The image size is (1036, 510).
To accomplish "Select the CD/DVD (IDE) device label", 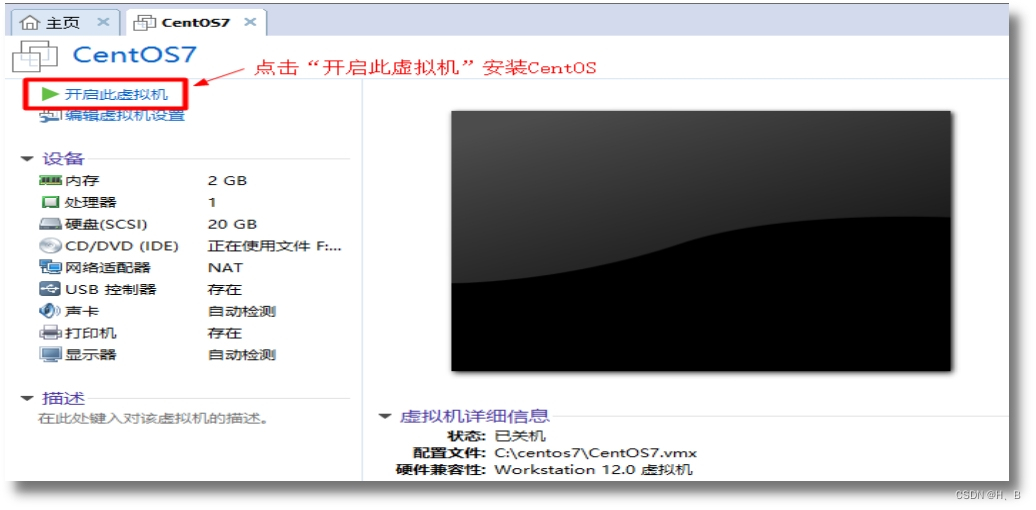I will pyautogui.click(x=122, y=246).
